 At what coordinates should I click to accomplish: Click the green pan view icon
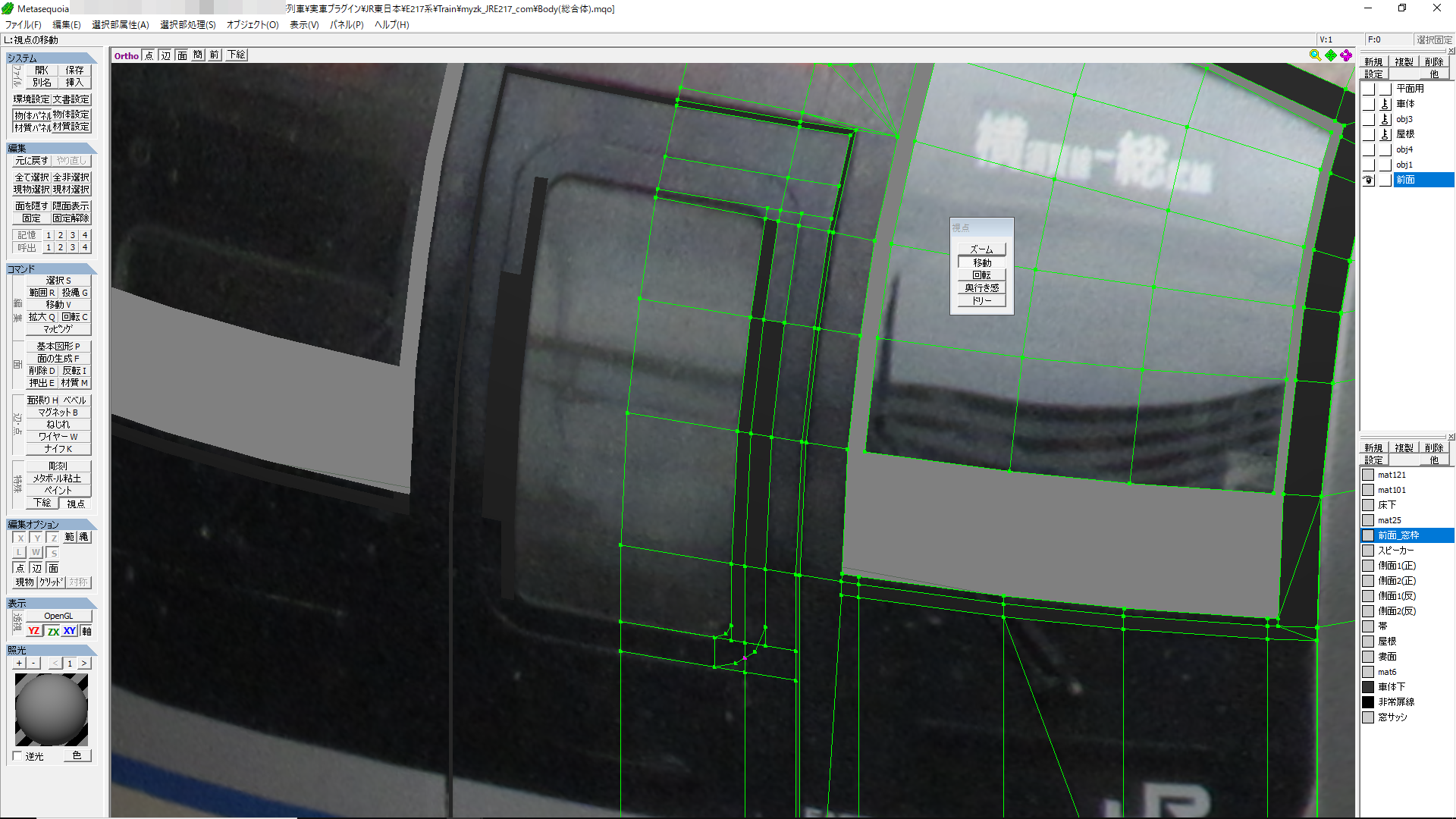(x=1331, y=55)
